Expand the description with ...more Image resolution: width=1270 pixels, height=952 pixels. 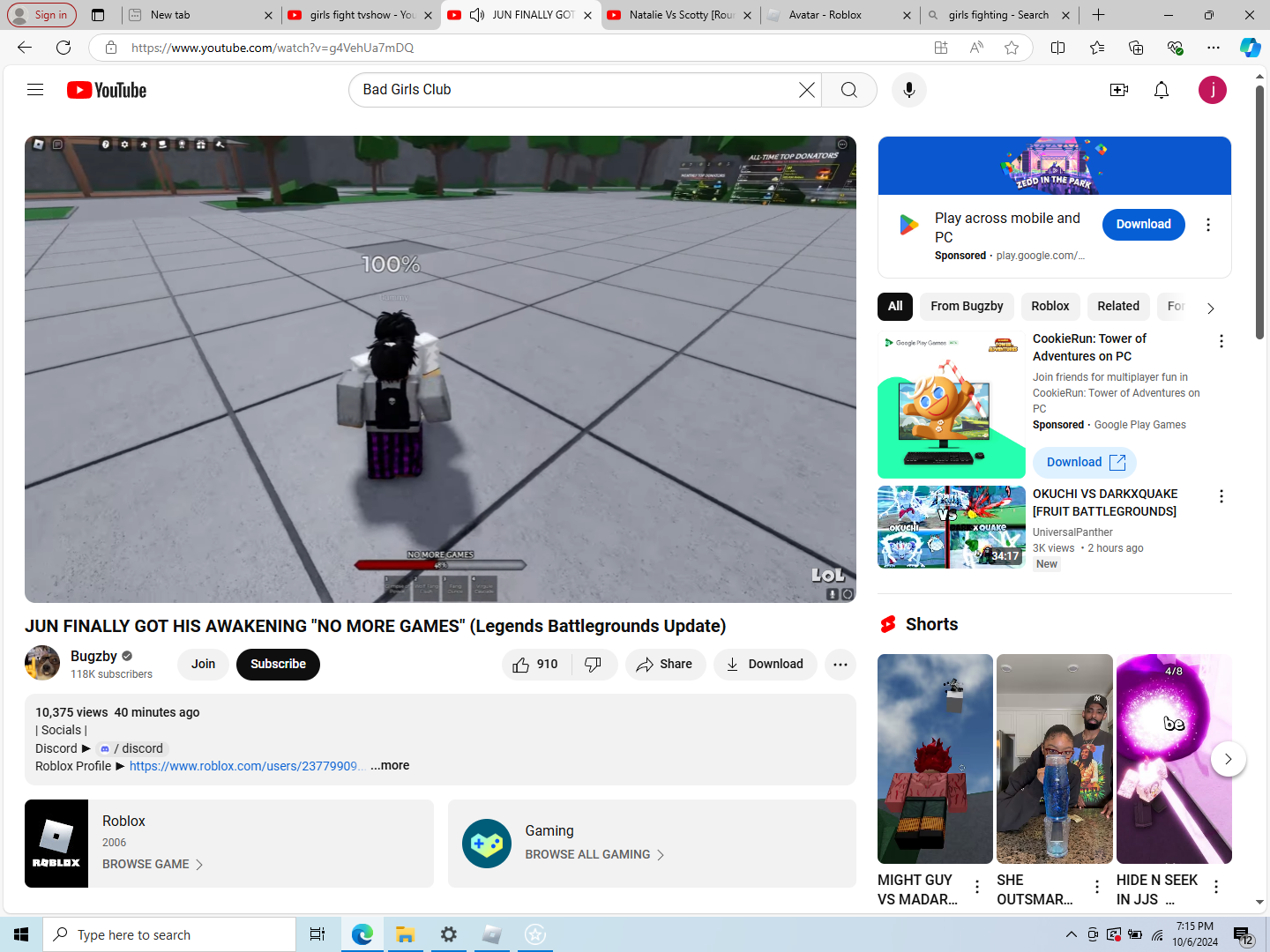pos(390,765)
